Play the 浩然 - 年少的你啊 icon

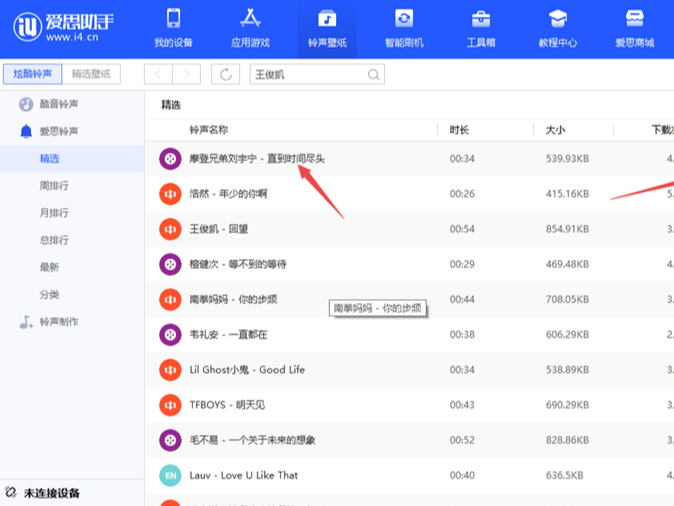point(170,194)
